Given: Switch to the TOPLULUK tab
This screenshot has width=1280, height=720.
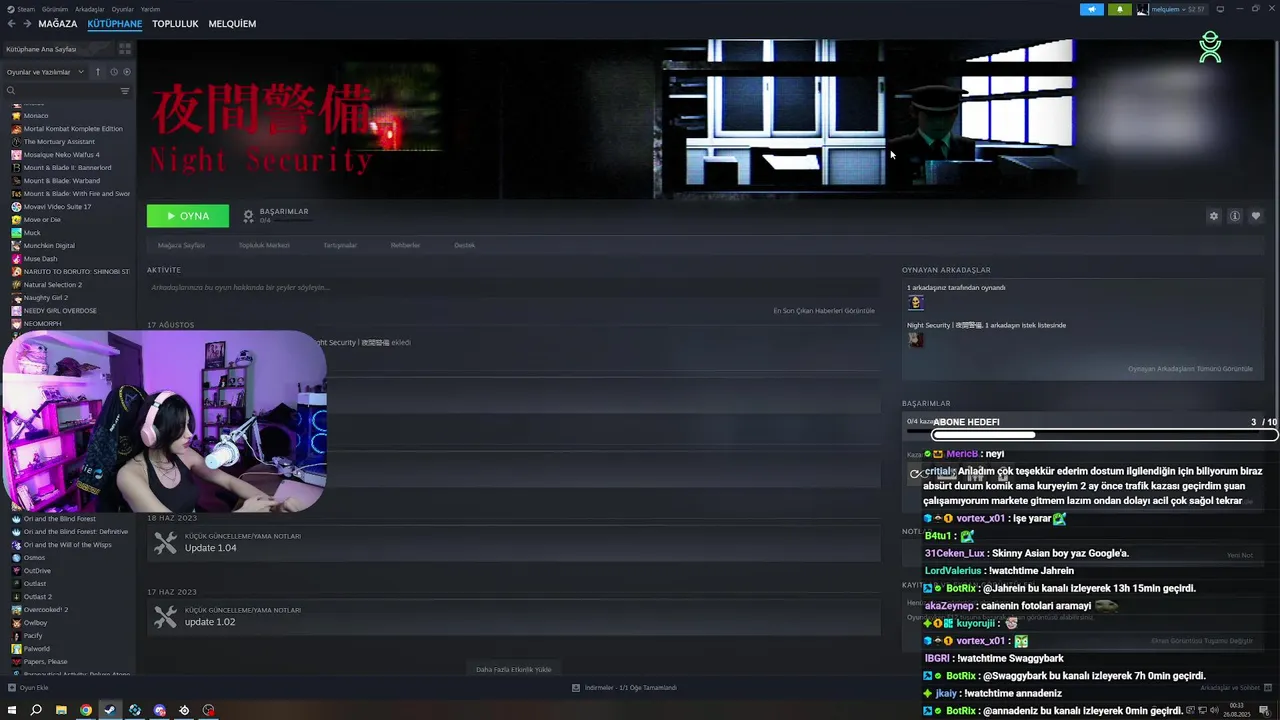Looking at the screenshot, I should (175, 23).
